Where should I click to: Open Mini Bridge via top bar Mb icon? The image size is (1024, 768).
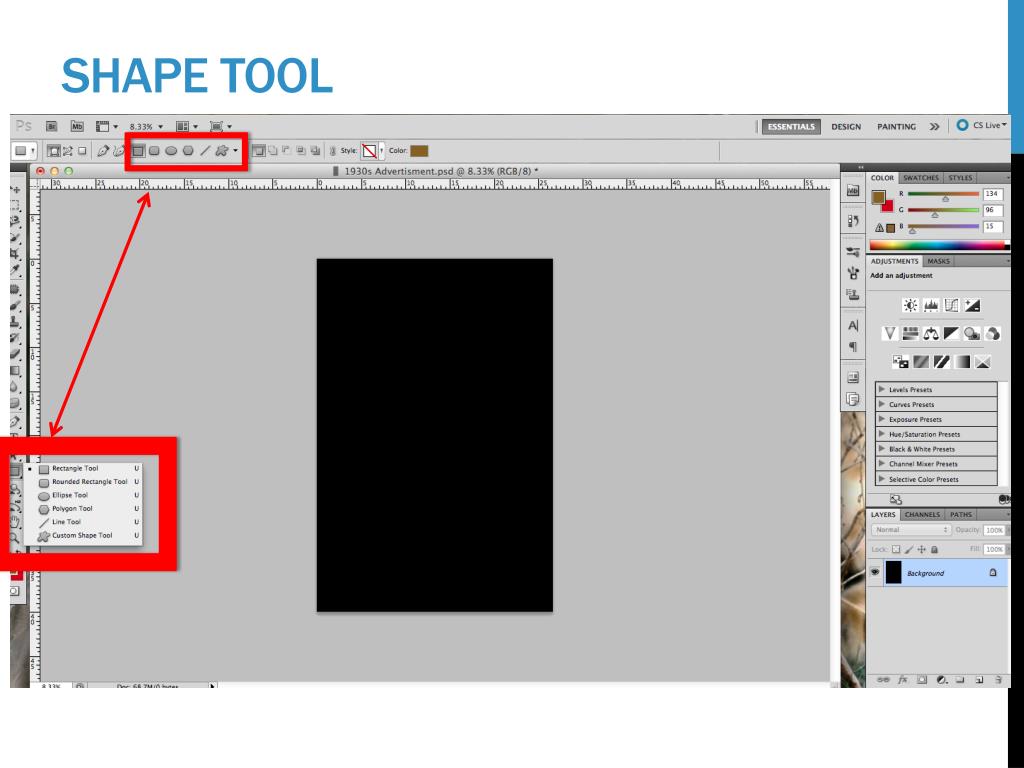(77, 126)
